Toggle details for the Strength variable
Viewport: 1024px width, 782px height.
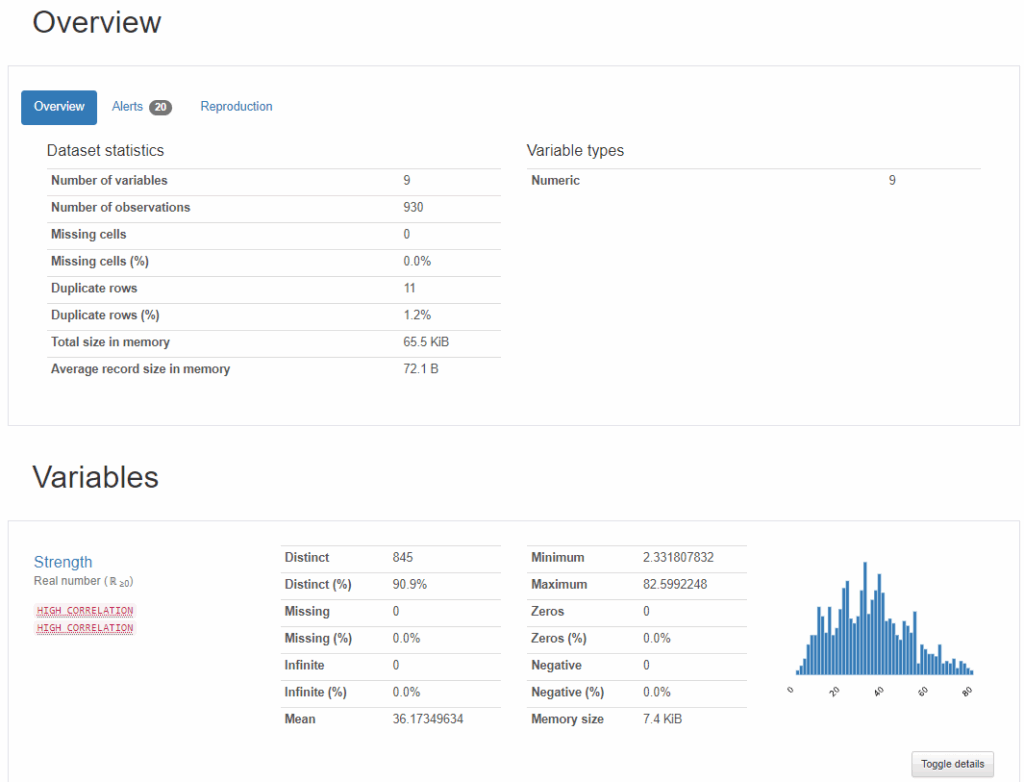pyautogui.click(x=952, y=764)
